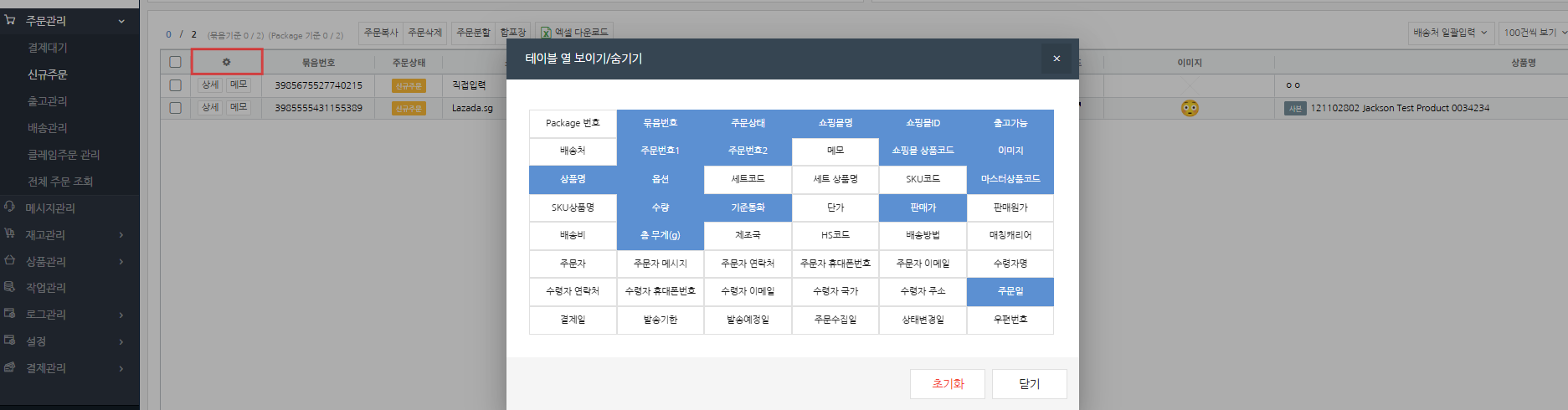The image size is (1568, 410).
Task: Open 신규주문 in the sidebar
Action: click(48, 74)
